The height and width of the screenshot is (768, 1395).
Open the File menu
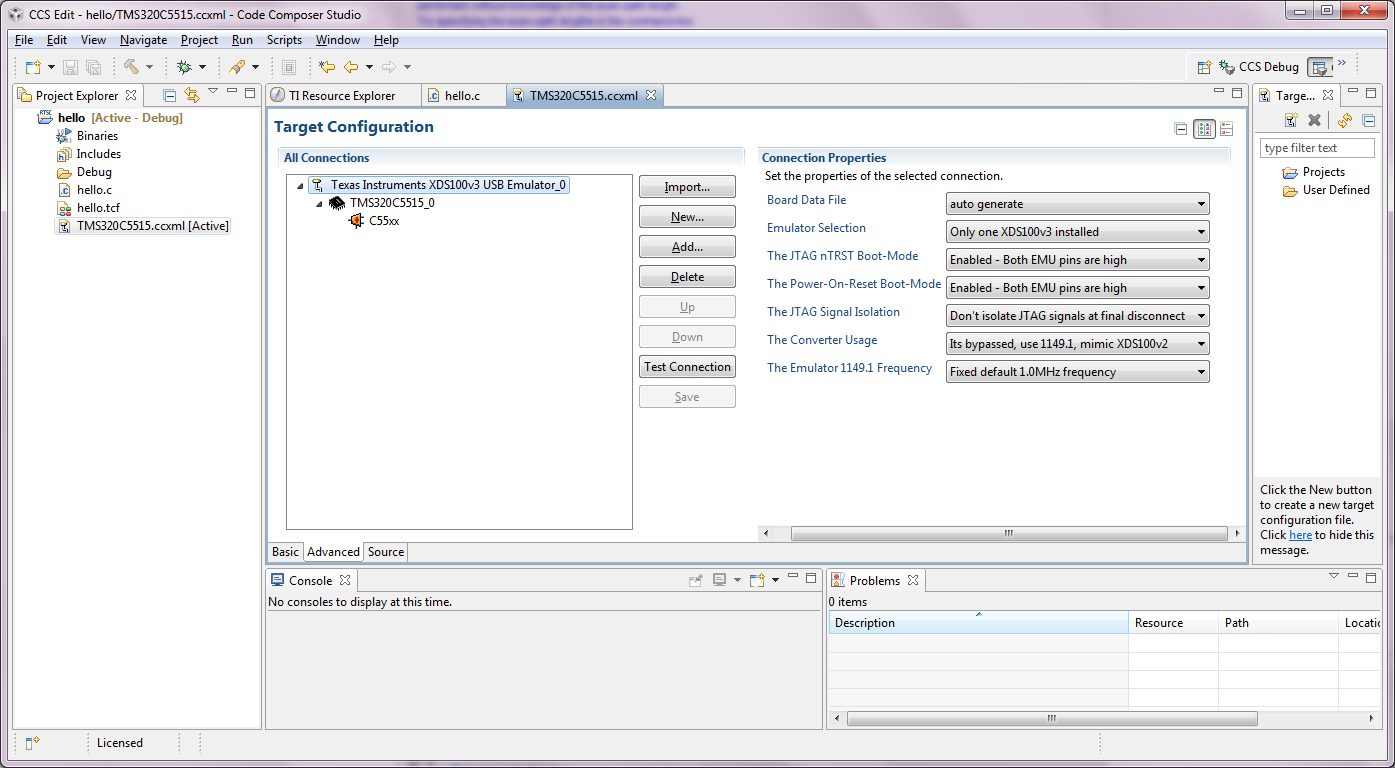[x=24, y=40]
